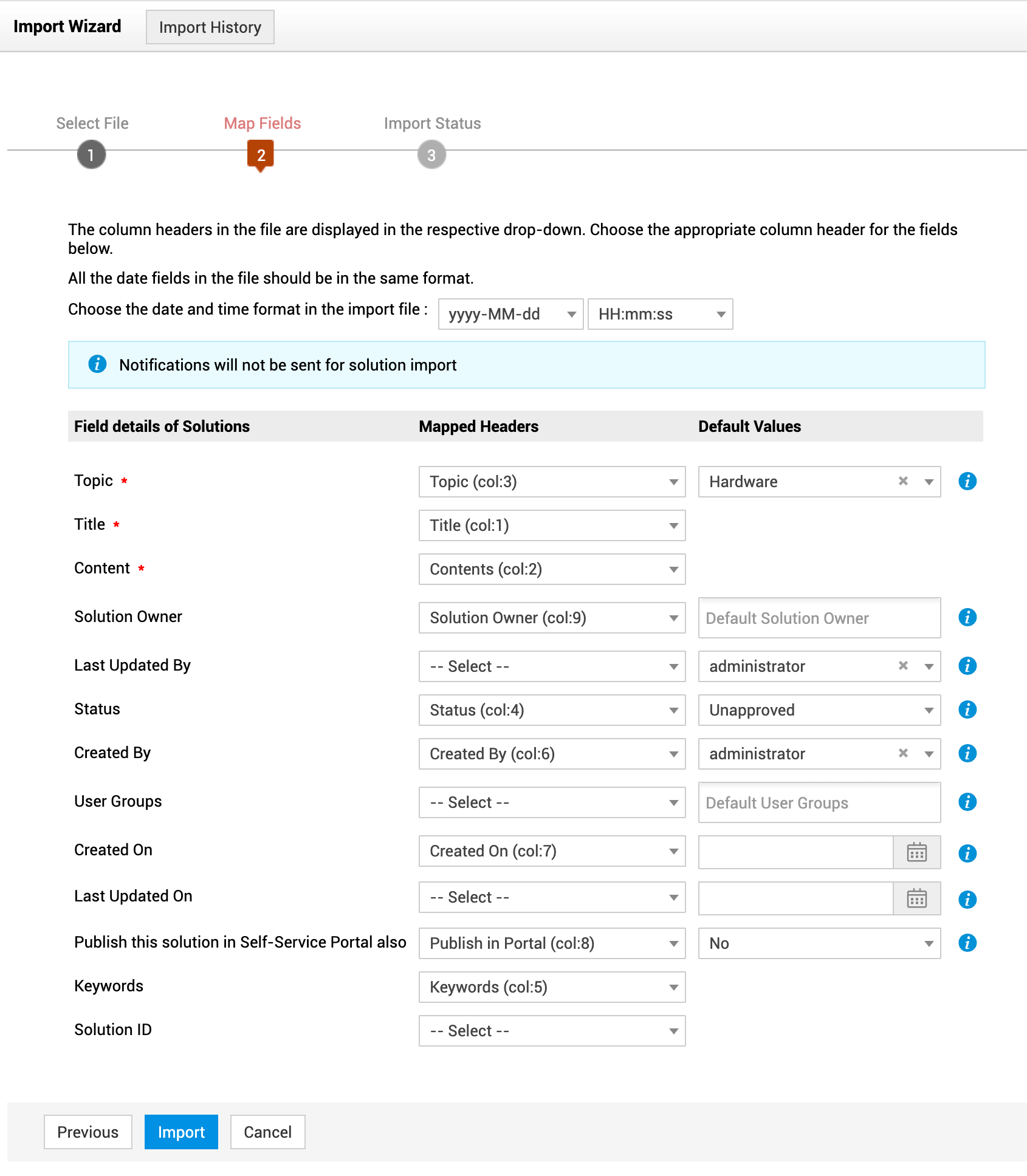Open calendar picker for Last Updated On

point(916,898)
